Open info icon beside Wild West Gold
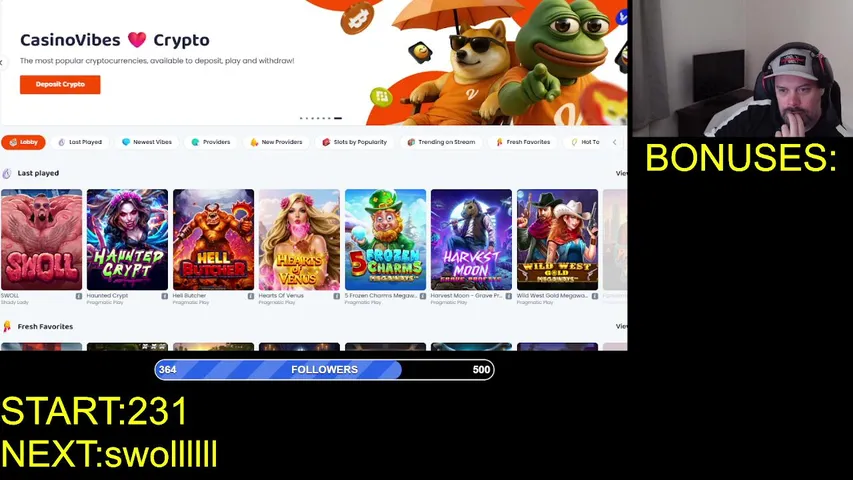 click(595, 296)
